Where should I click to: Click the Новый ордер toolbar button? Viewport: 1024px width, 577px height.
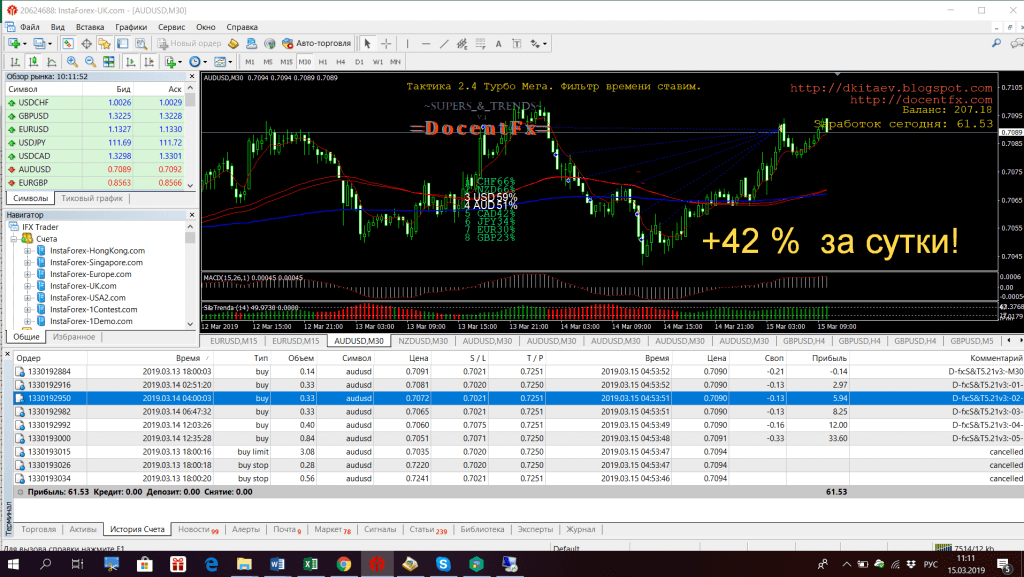click(189, 44)
